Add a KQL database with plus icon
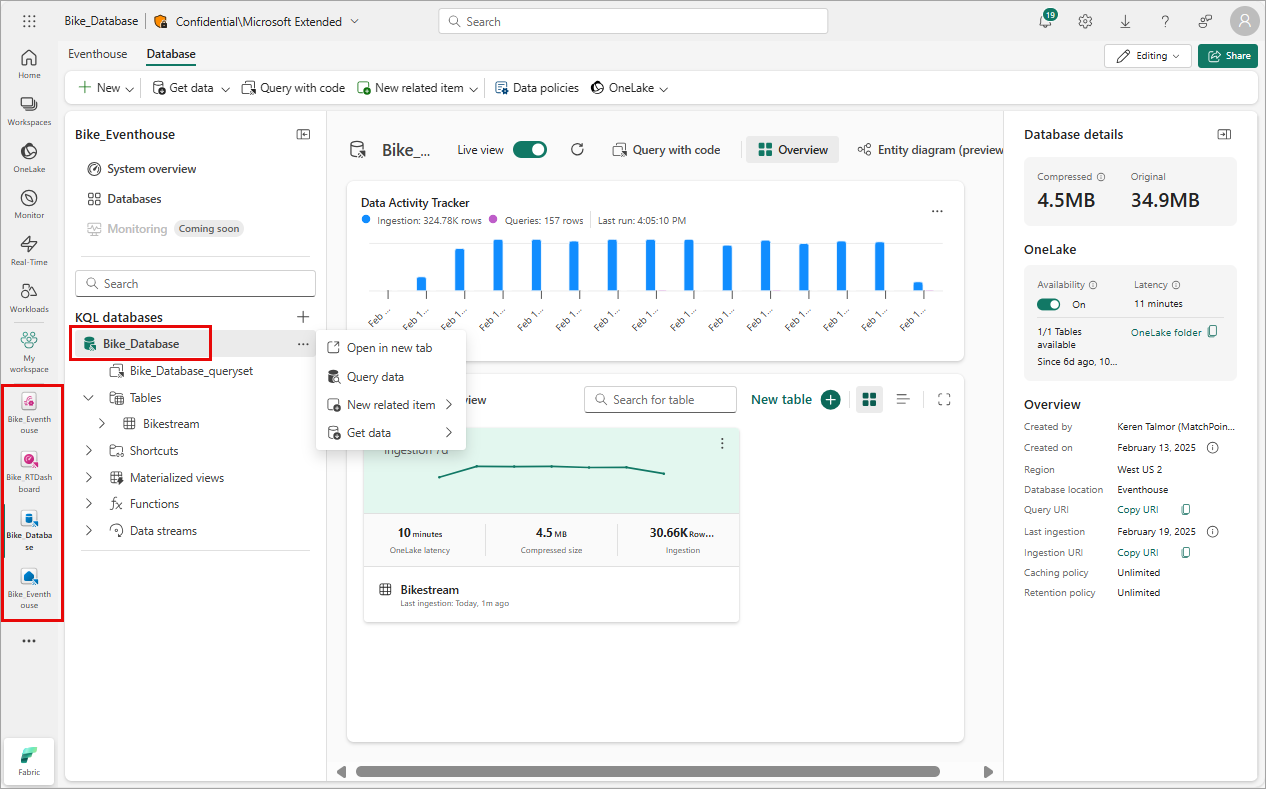1266x789 pixels. [x=303, y=317]
